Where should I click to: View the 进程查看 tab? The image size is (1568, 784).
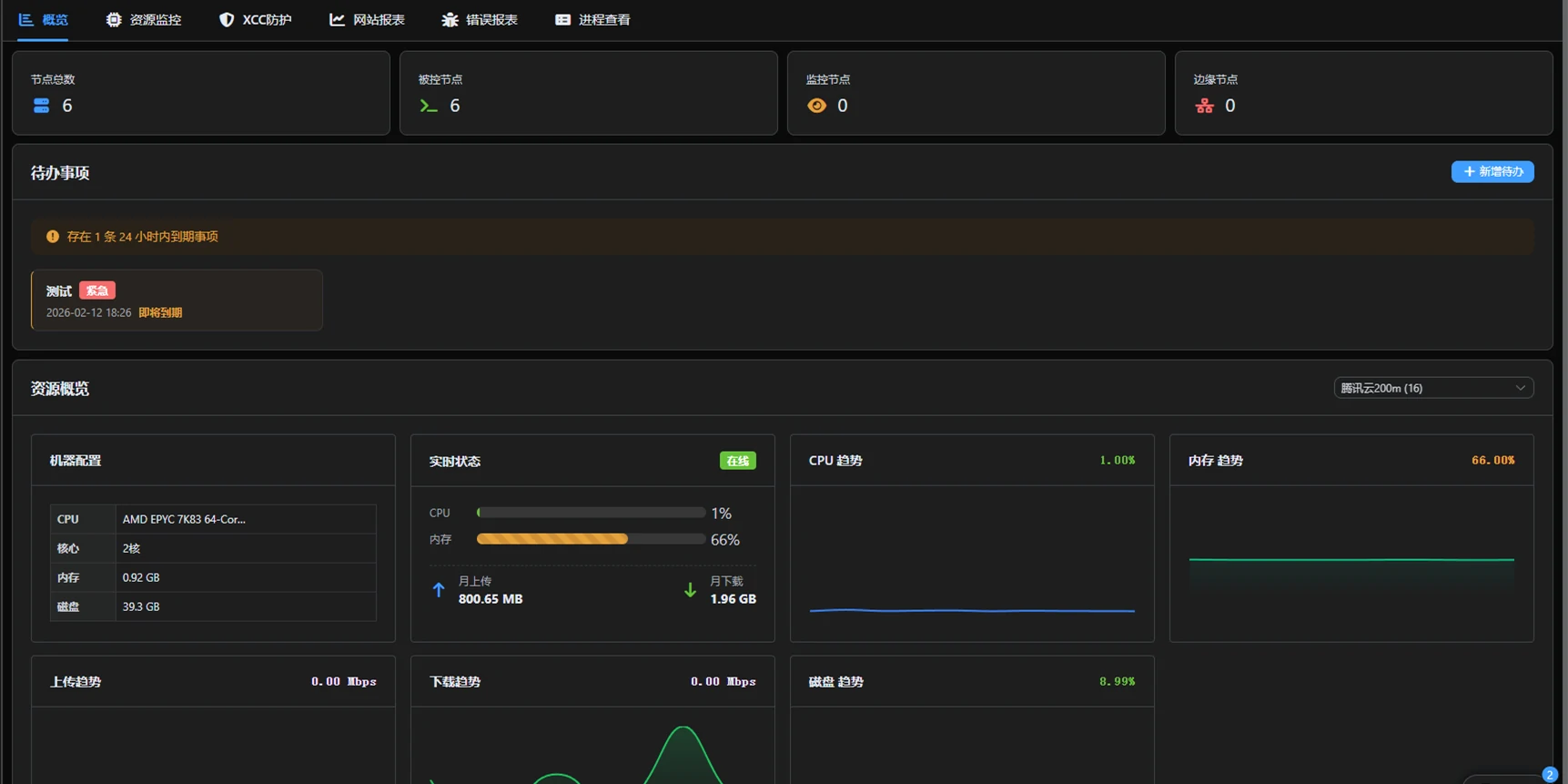point(592,20)
